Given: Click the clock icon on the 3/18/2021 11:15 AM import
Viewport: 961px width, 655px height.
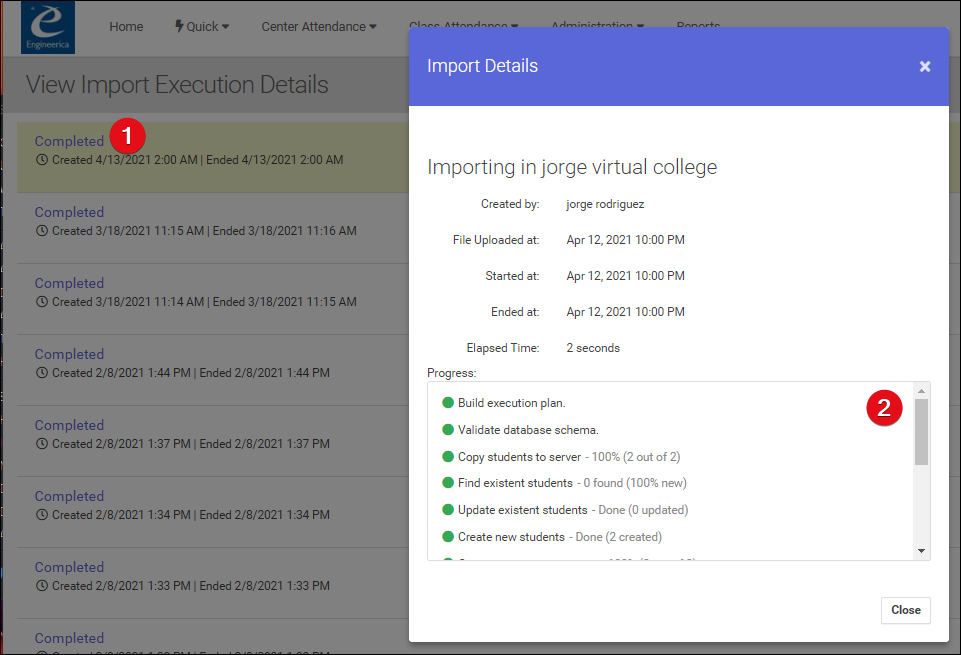Looking at the screenshot, I should click(42, 231).
